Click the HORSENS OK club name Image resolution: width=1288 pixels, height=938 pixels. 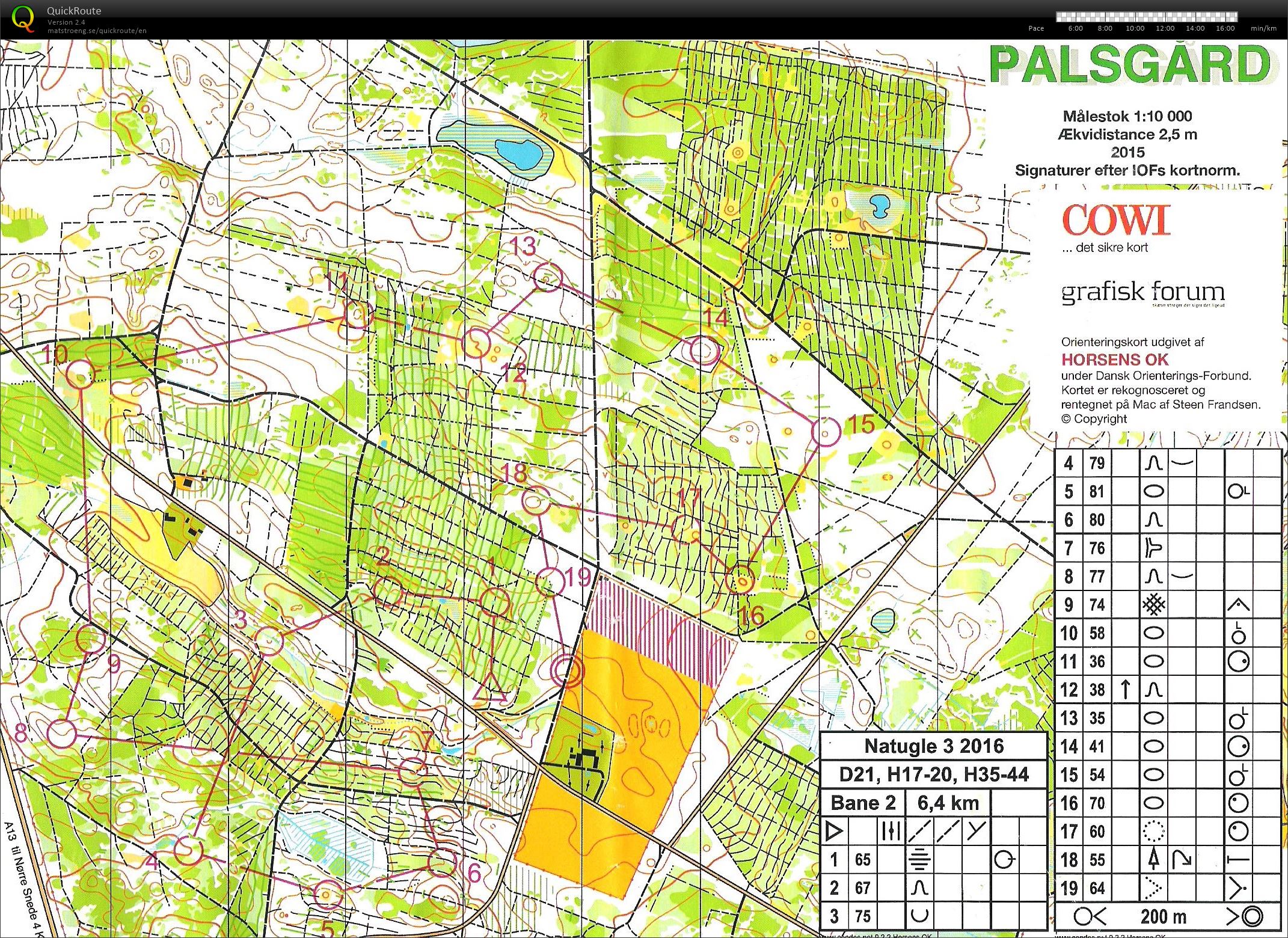[1114, 360]
